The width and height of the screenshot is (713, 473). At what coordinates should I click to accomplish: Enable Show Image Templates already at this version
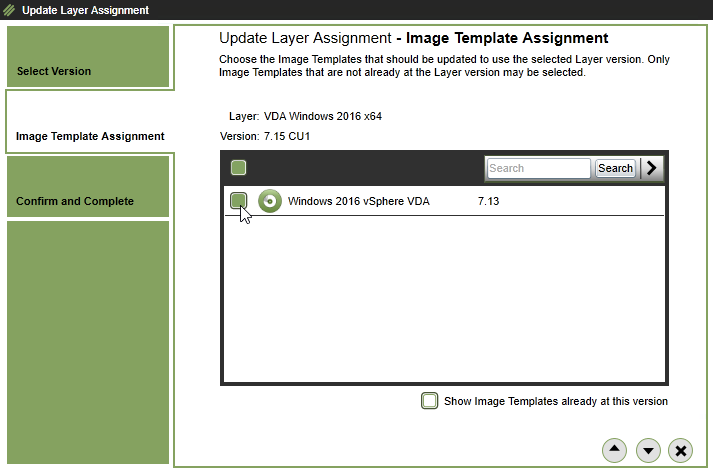(429, 401)
